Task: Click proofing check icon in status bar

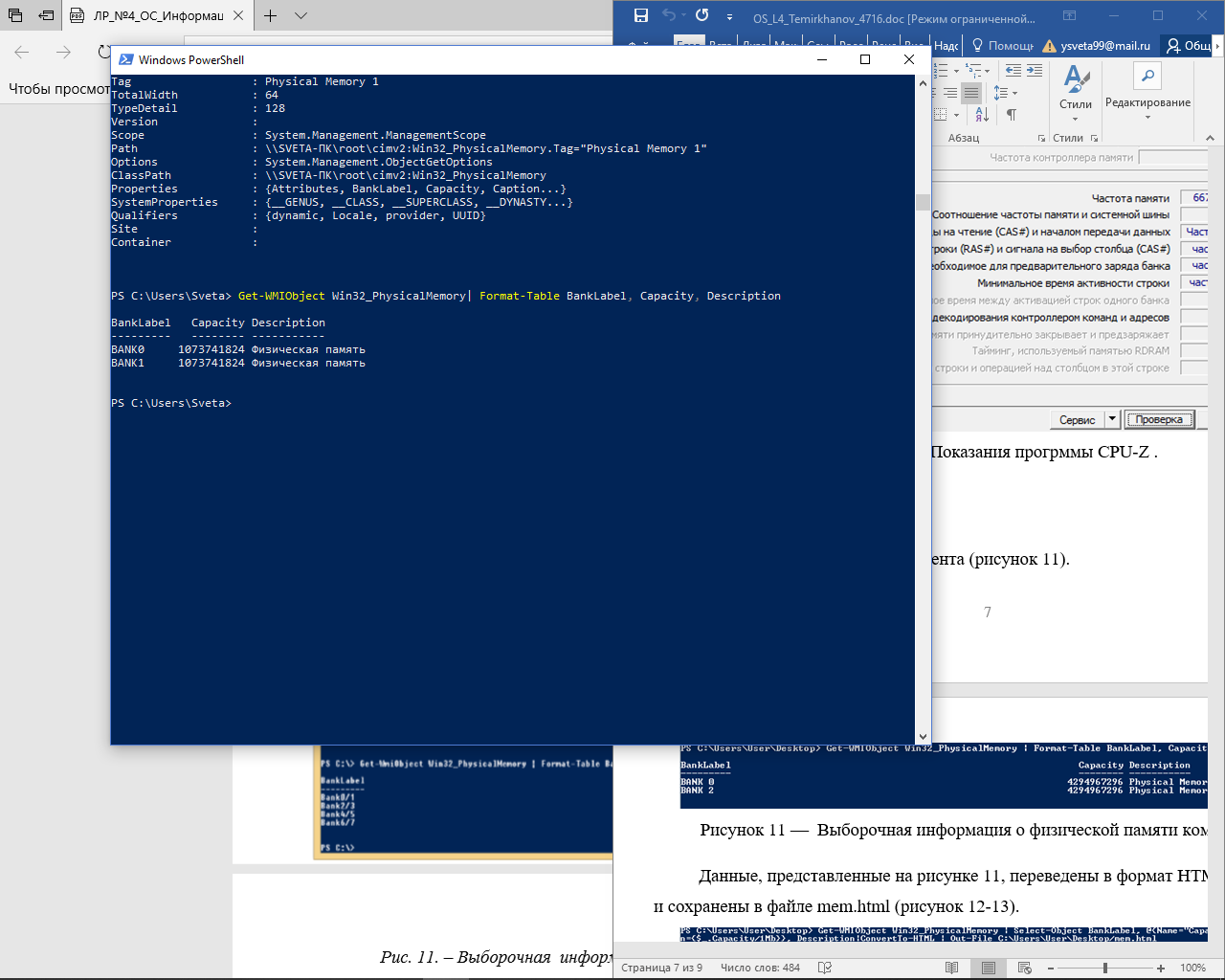Action: click(825, 968)
